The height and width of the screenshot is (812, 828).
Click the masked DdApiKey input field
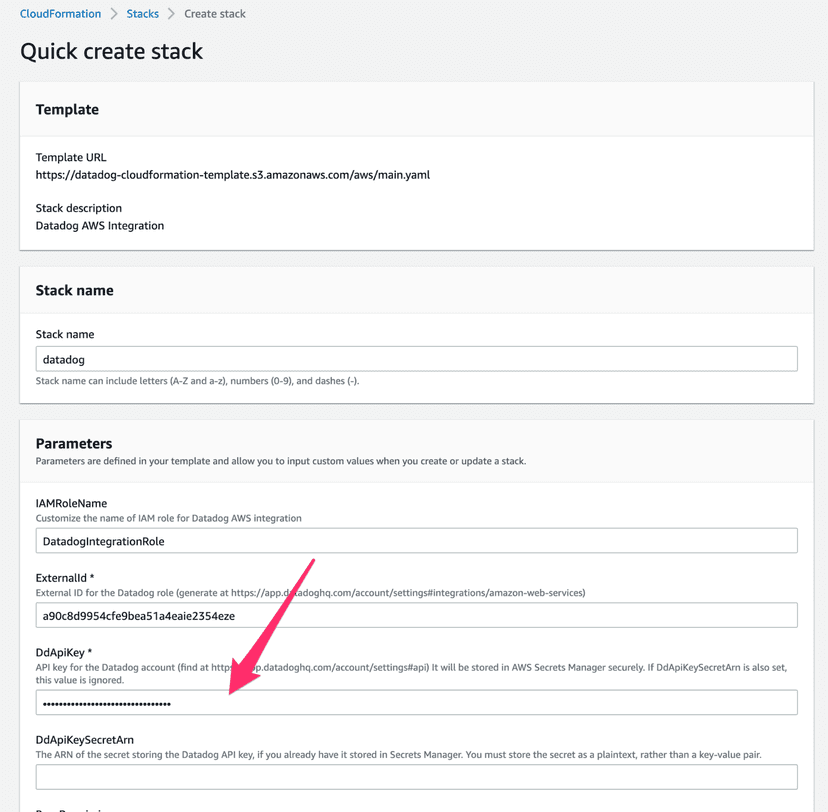(x=416, y=702)
